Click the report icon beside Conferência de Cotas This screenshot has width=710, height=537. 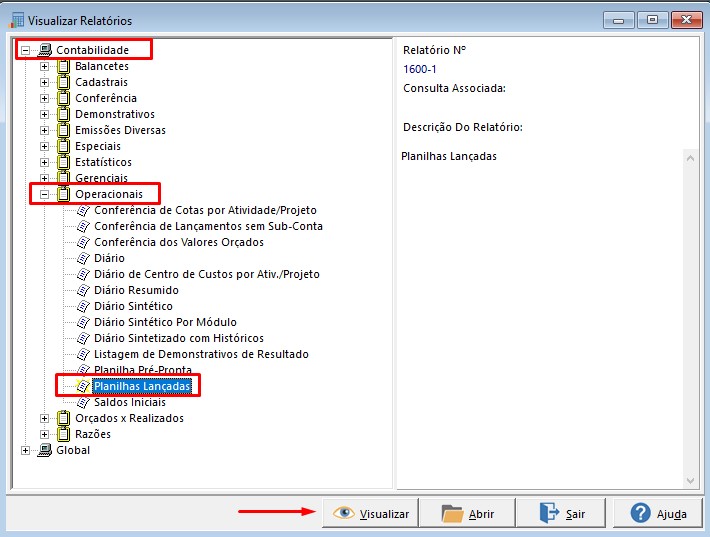tap(83, 210)
